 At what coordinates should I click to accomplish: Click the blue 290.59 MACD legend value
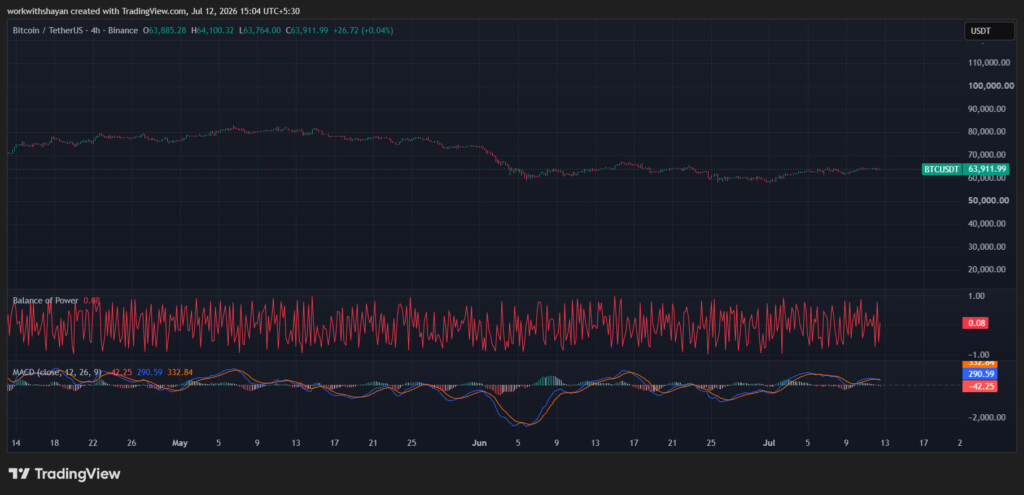148,372
